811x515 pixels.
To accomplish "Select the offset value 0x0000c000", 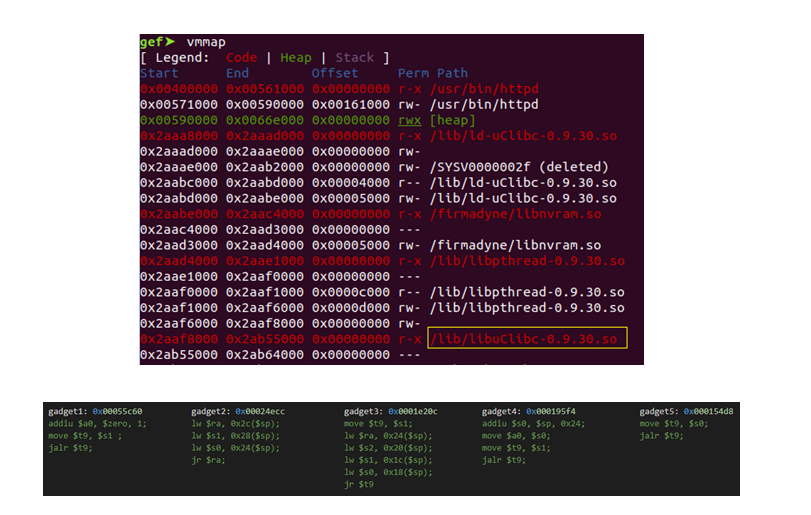I will 350,292.
